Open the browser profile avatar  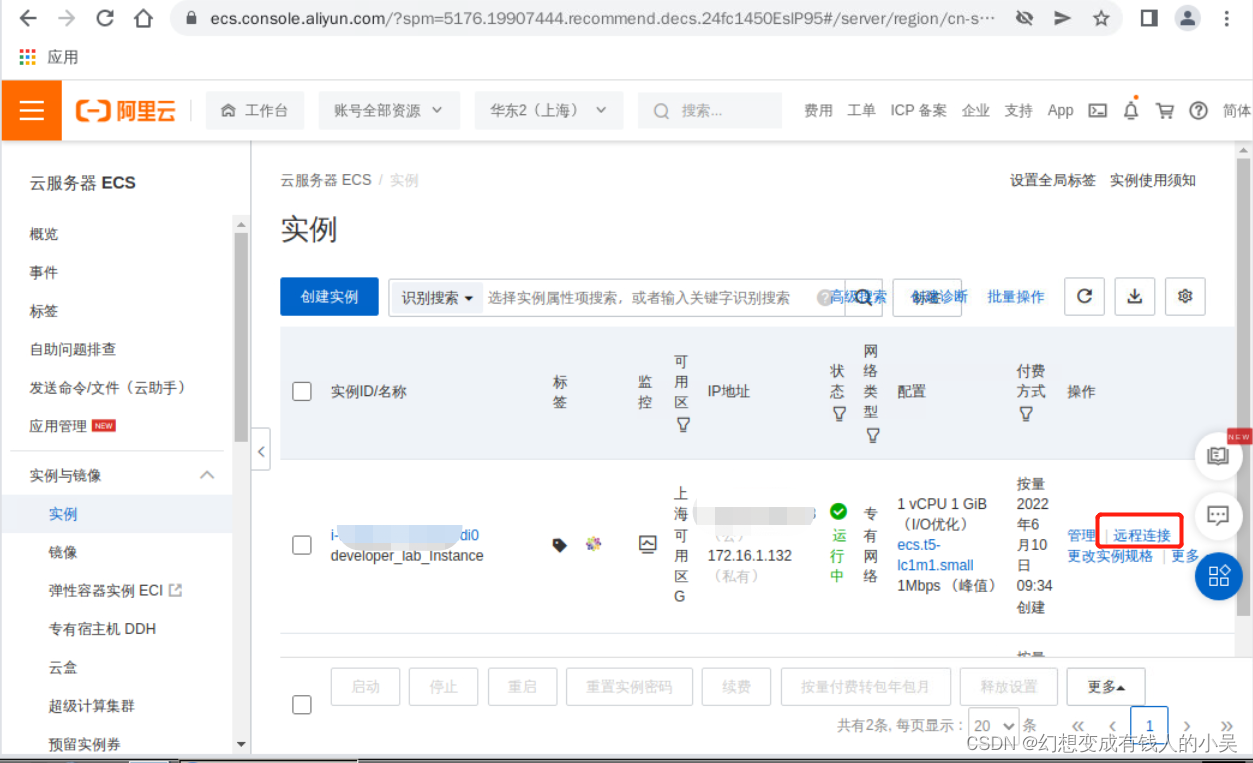coord(1187,18)
